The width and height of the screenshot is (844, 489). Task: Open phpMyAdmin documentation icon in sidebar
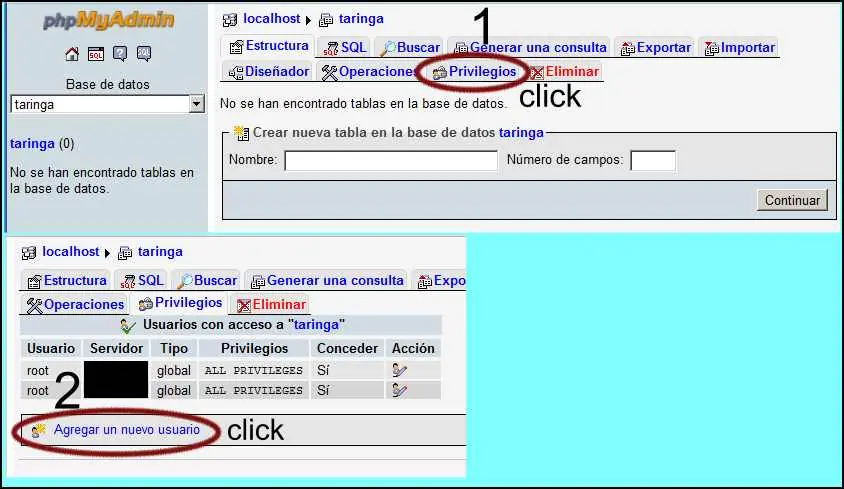120,54
